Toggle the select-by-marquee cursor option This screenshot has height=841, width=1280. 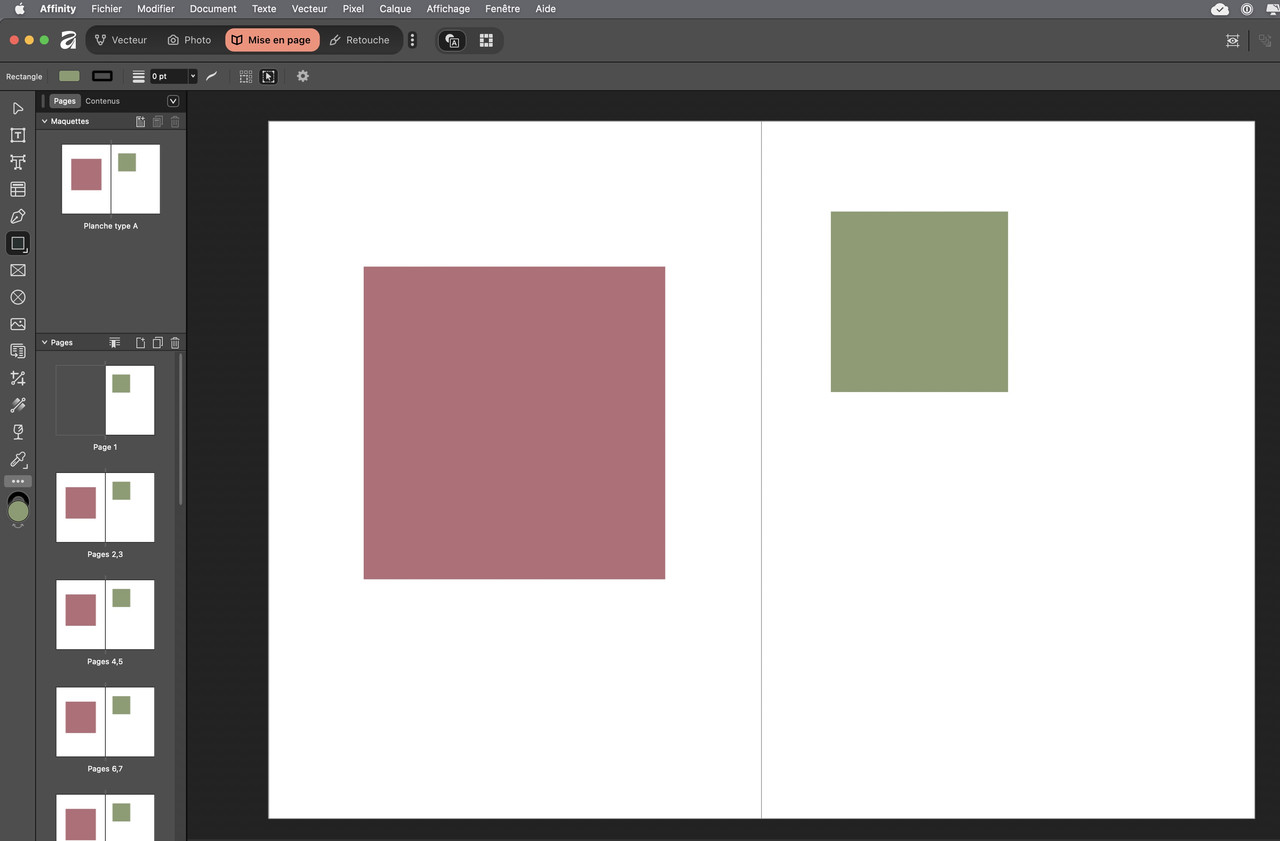coord(268,76)
